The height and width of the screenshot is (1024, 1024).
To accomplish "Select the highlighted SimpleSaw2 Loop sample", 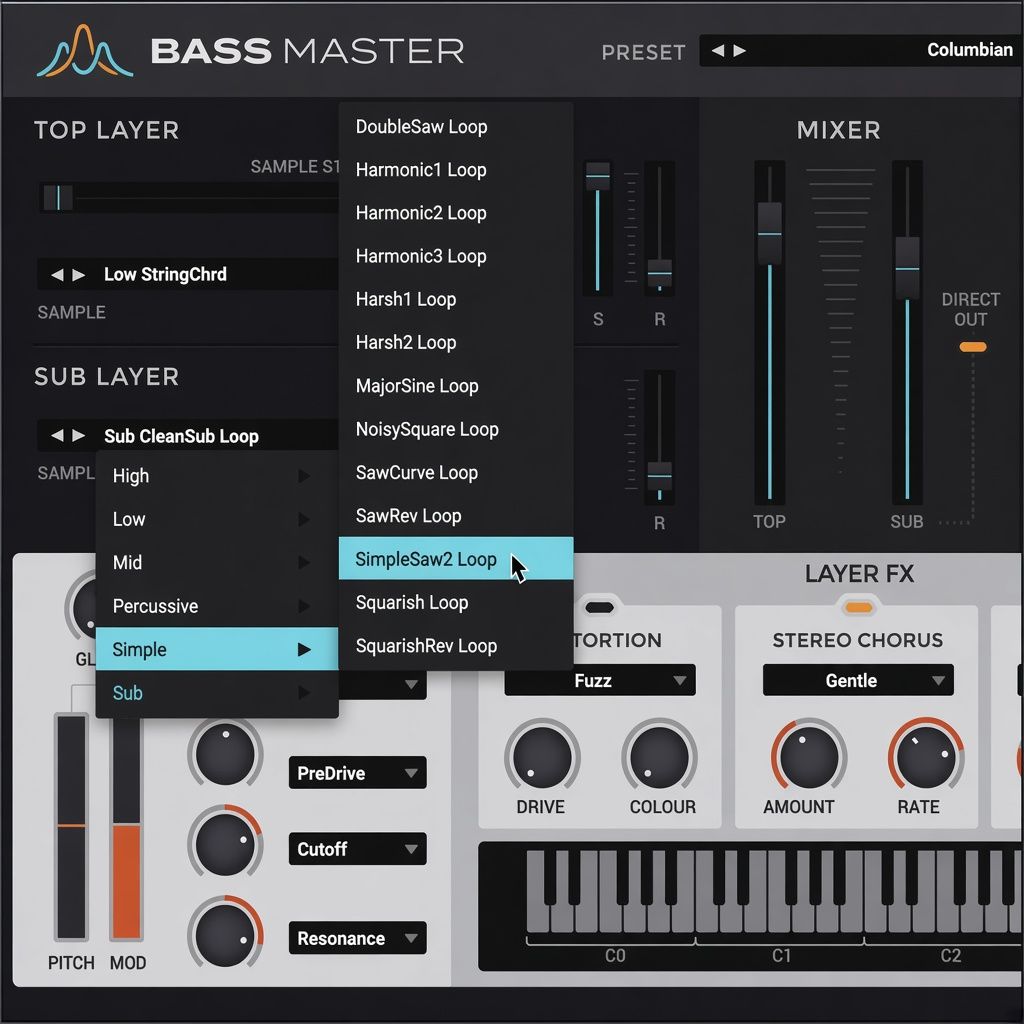I will pos(456,558).
